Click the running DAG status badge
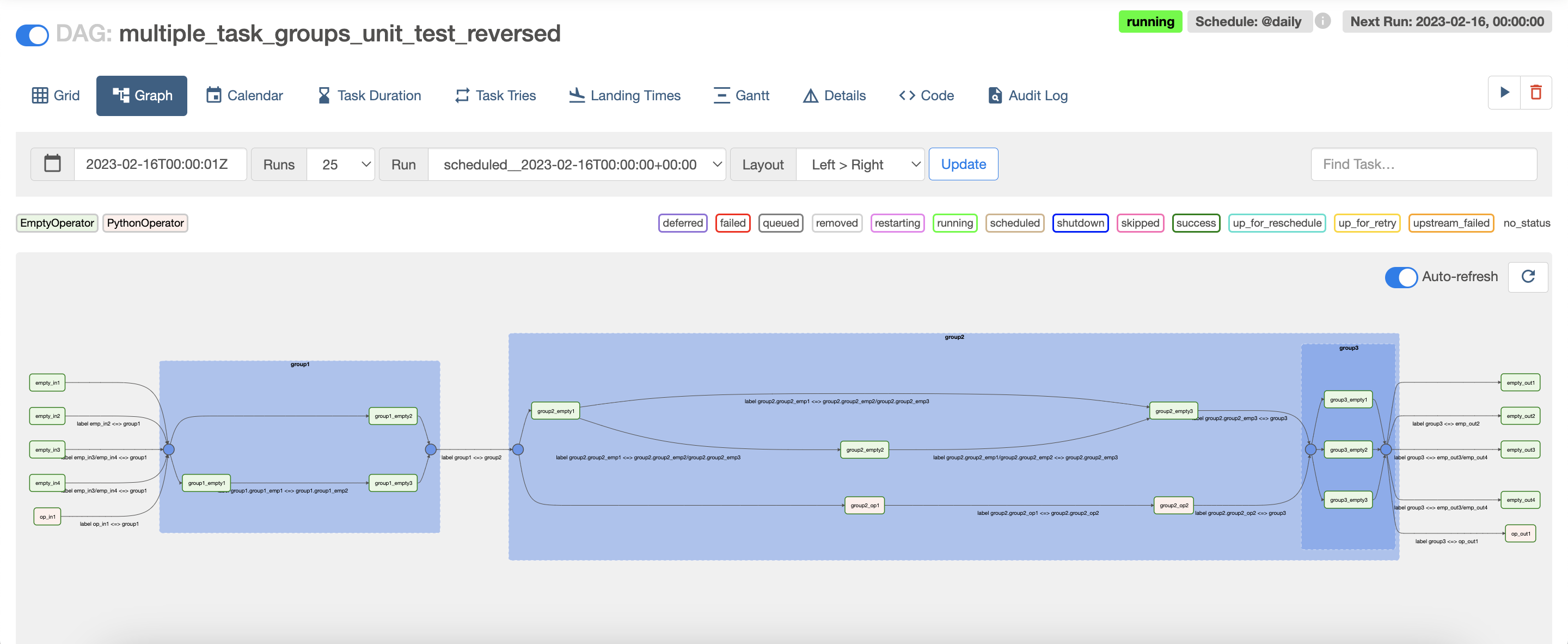 point(1149,22)
